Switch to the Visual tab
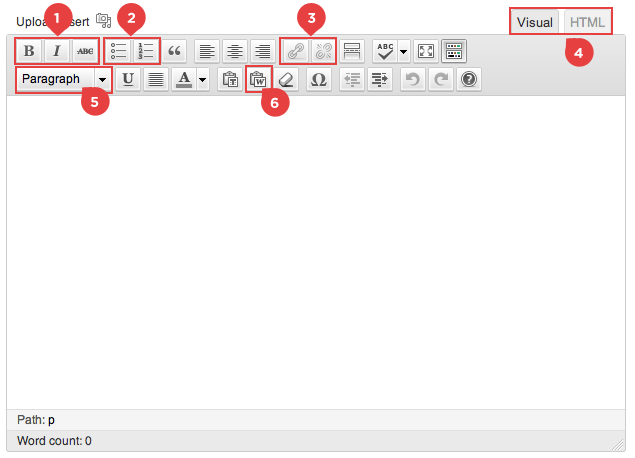The height and width of the screenshot is (458, 635). click(535, 22)
